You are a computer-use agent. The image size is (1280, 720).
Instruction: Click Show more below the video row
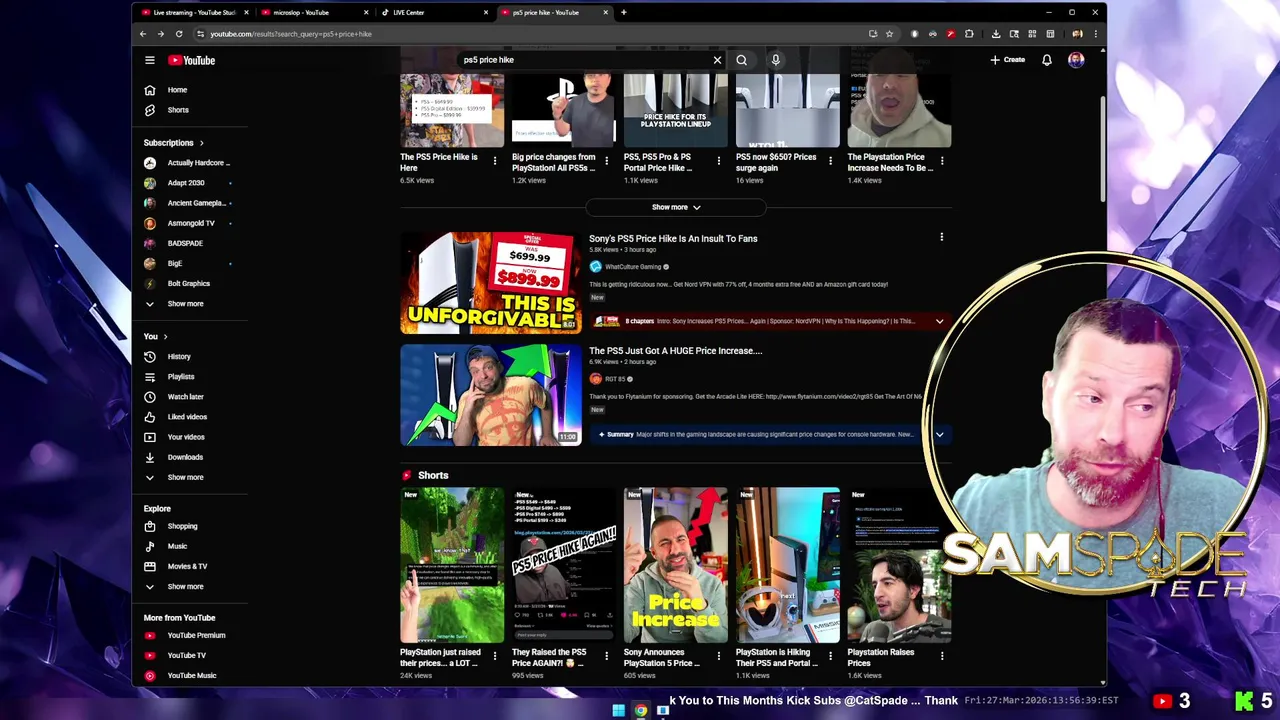point(676,207)
